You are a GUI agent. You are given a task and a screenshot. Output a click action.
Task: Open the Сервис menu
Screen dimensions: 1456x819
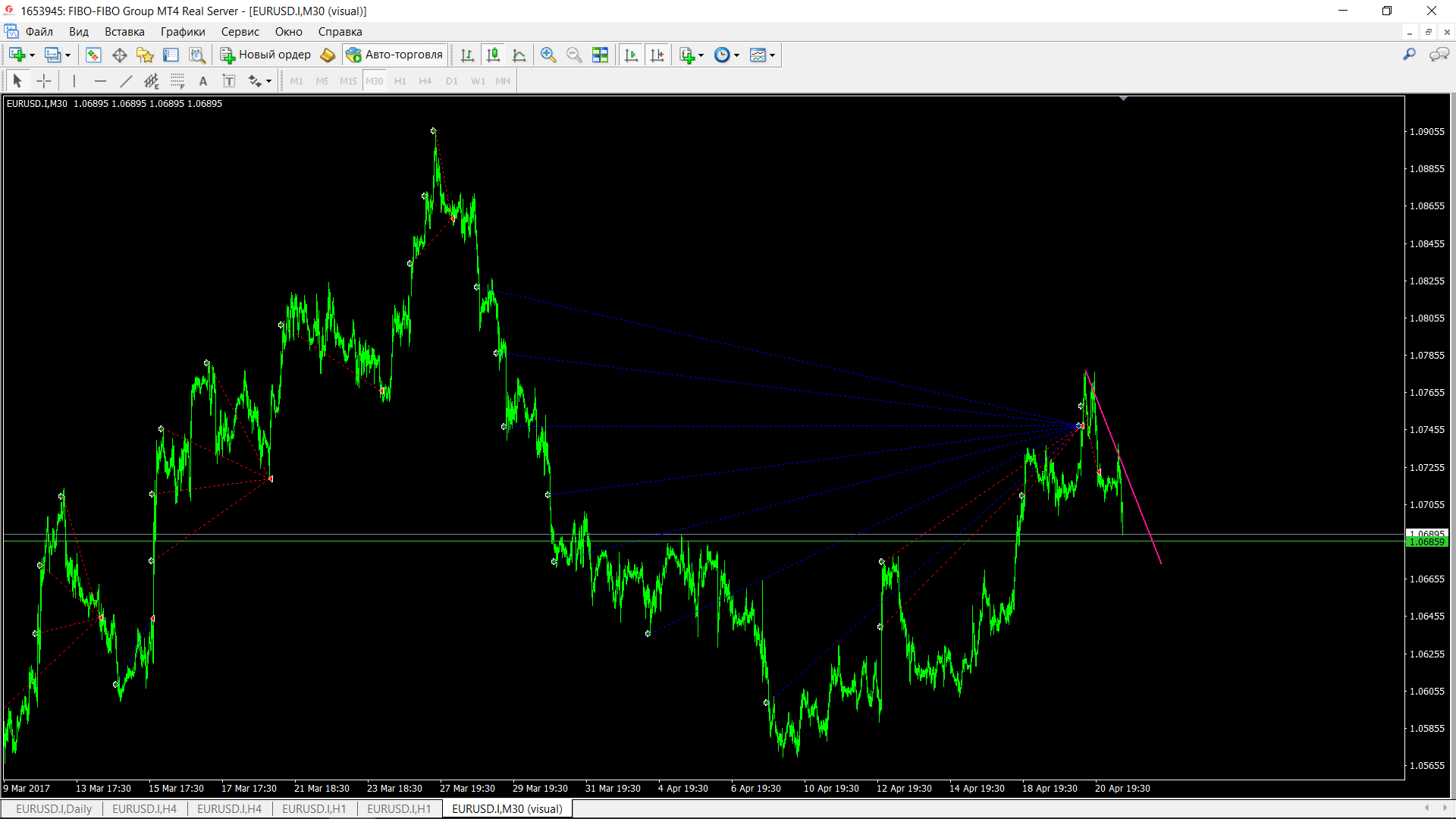[240, 32]
